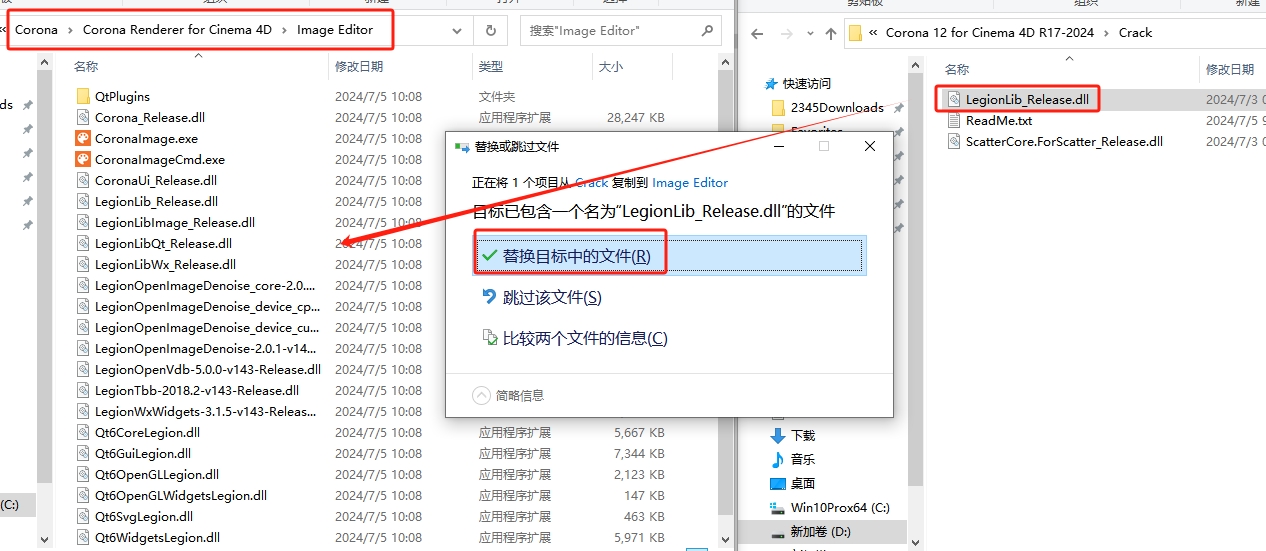Image resolution: width=1266 pixels, height=551 pixels.
Task: Click the CoronaImage.exe application icon
Action: click(83, 138)
